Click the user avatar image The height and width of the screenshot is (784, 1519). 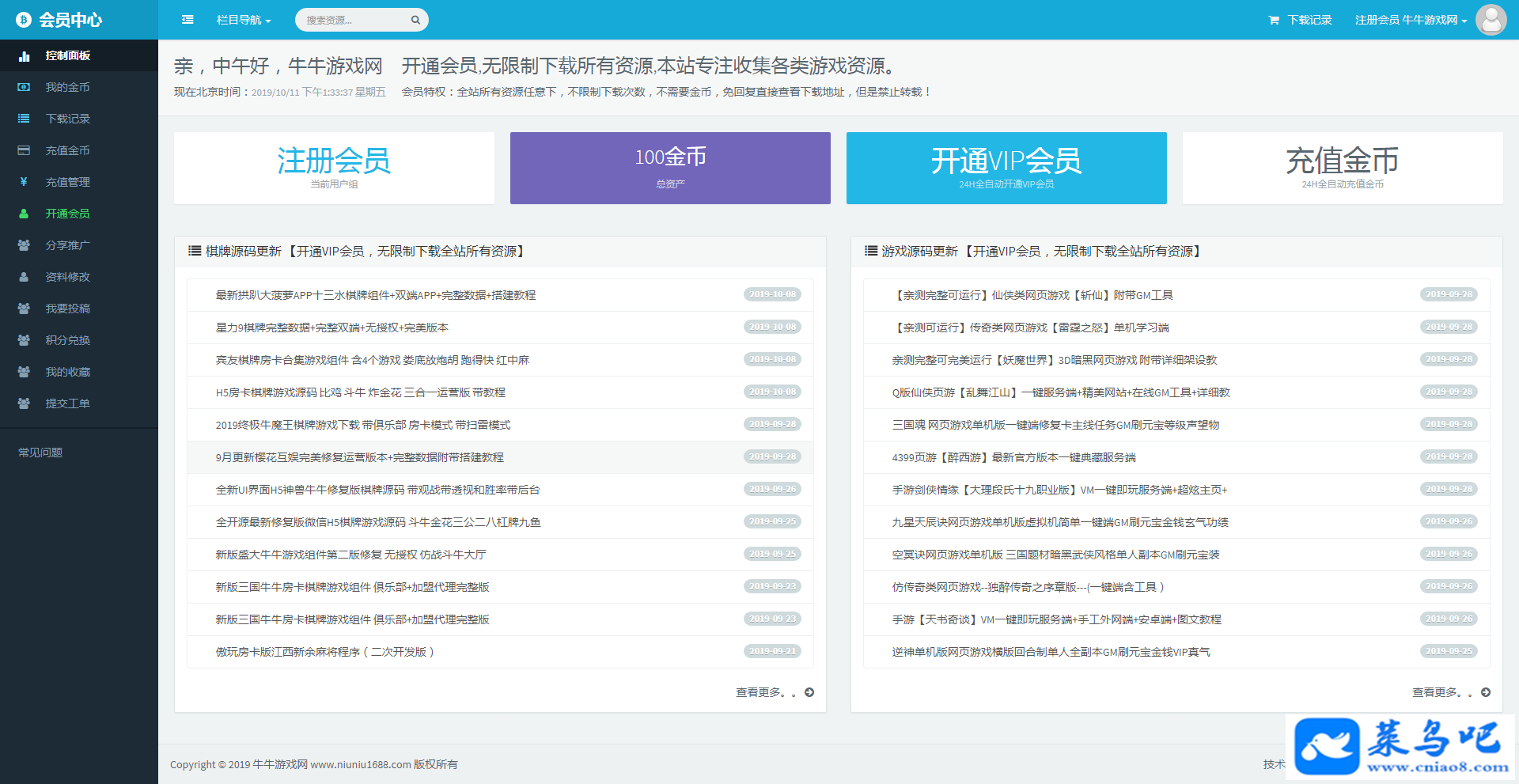(1491, 20)
